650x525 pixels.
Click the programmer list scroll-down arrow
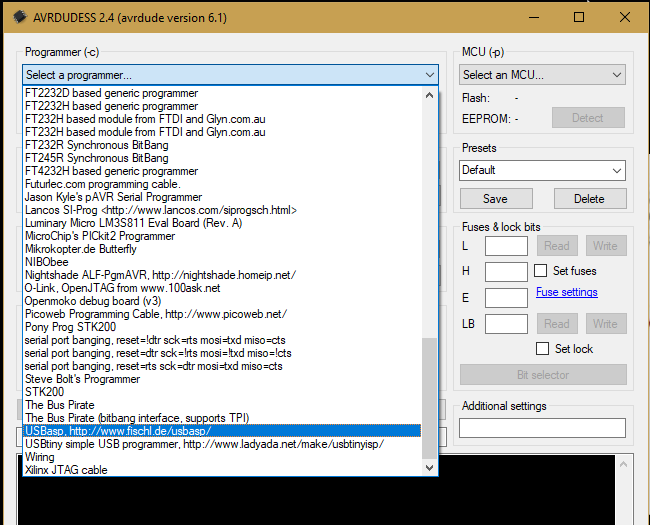[x=429, y=467]
